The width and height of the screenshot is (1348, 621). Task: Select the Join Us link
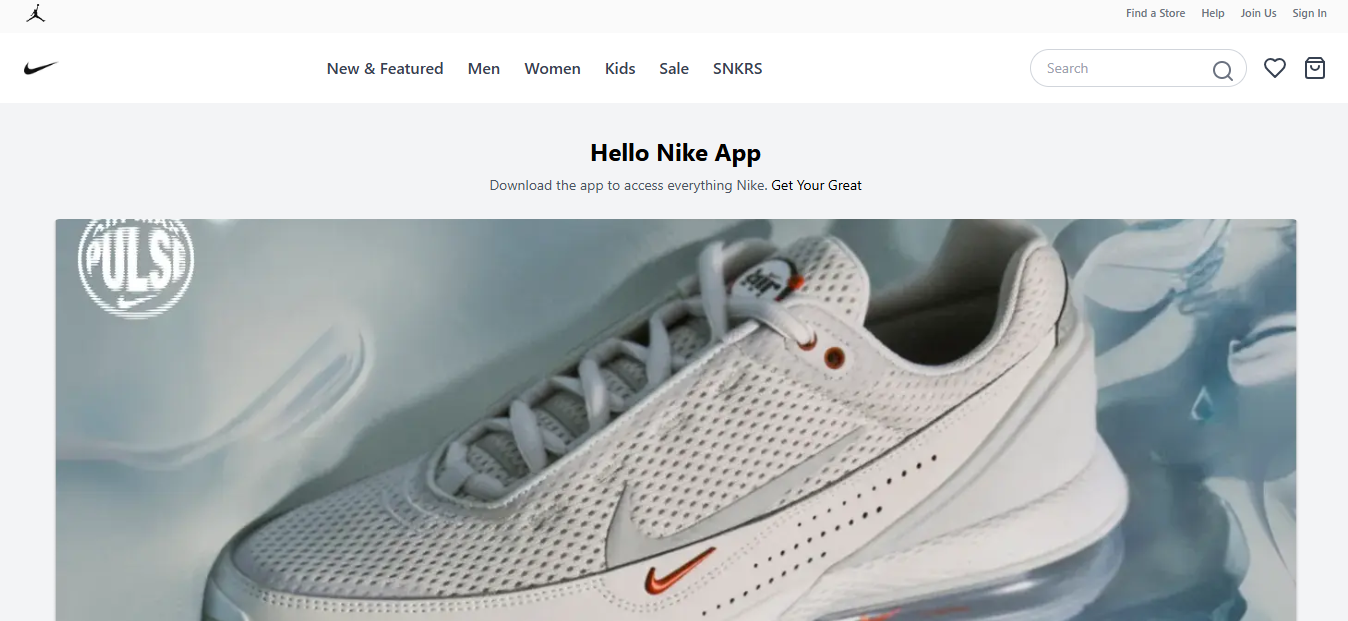tap(1258, 13)
